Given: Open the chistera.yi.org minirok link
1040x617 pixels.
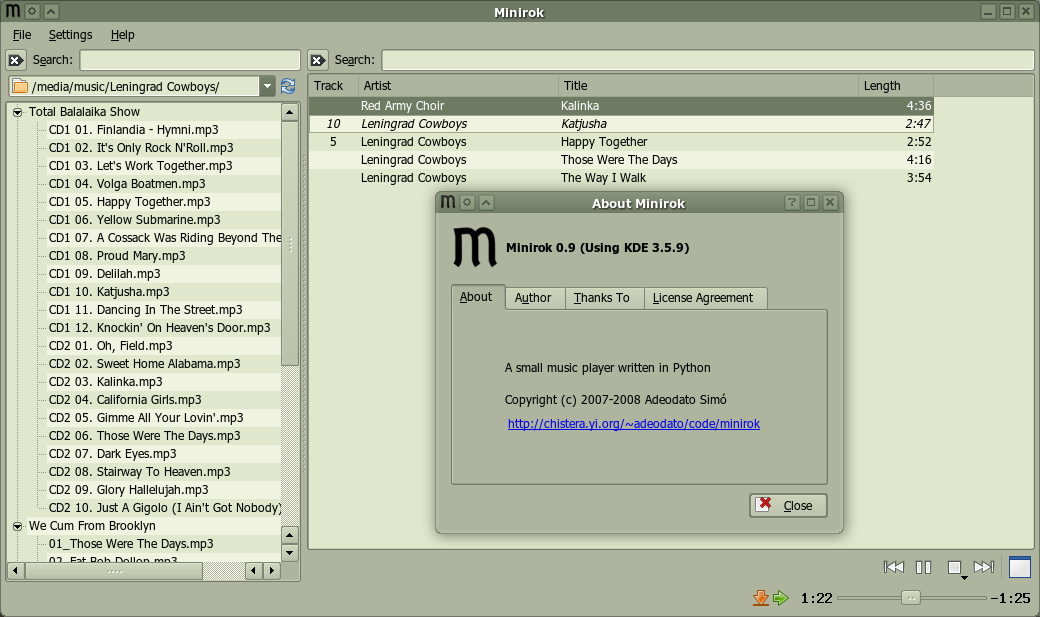Looking at the screenshot, I should pyautogui.click(x=634, y=424).
